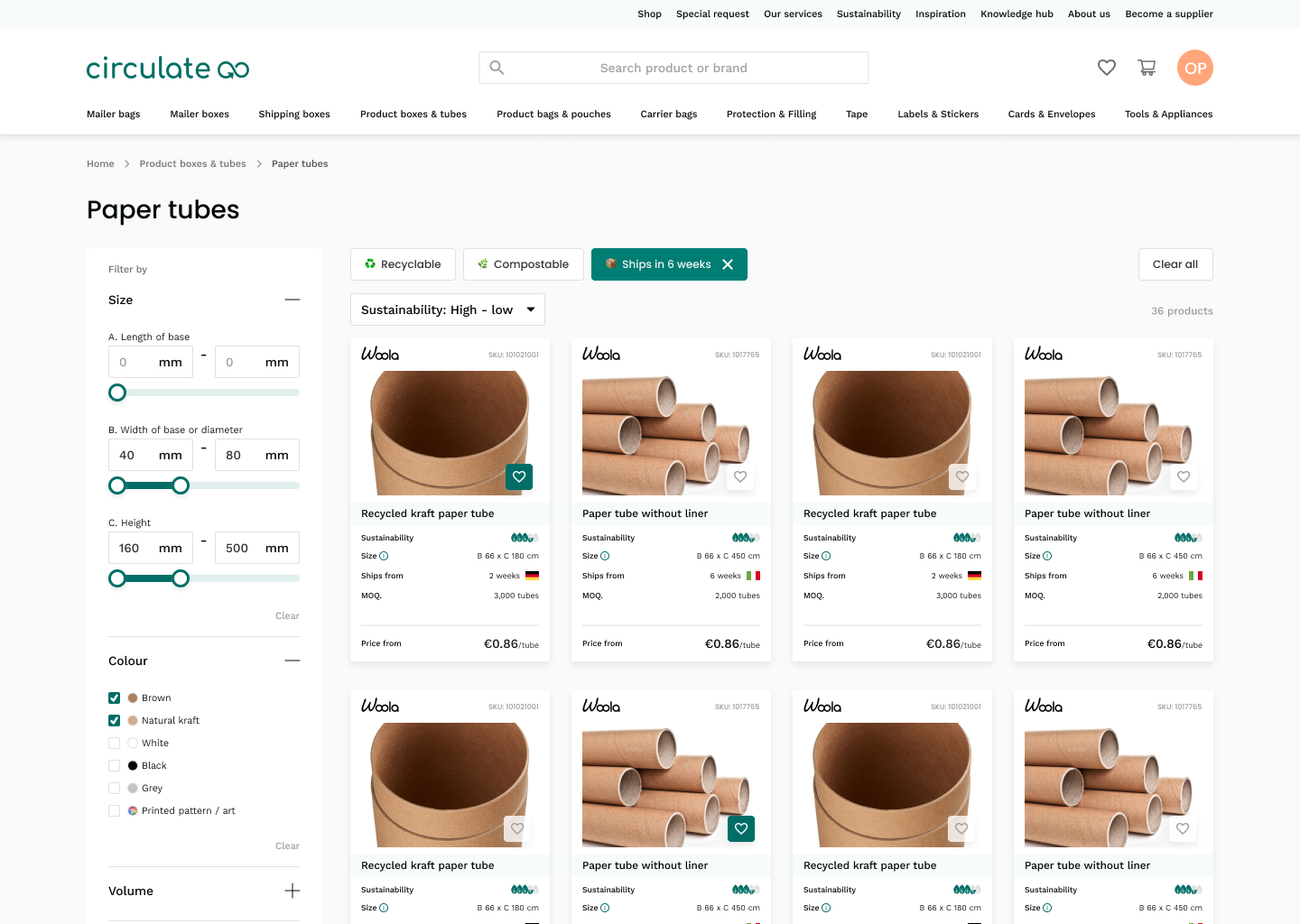
Task: Open Product boxes & tubes menu
Action: tap(413, 115)
